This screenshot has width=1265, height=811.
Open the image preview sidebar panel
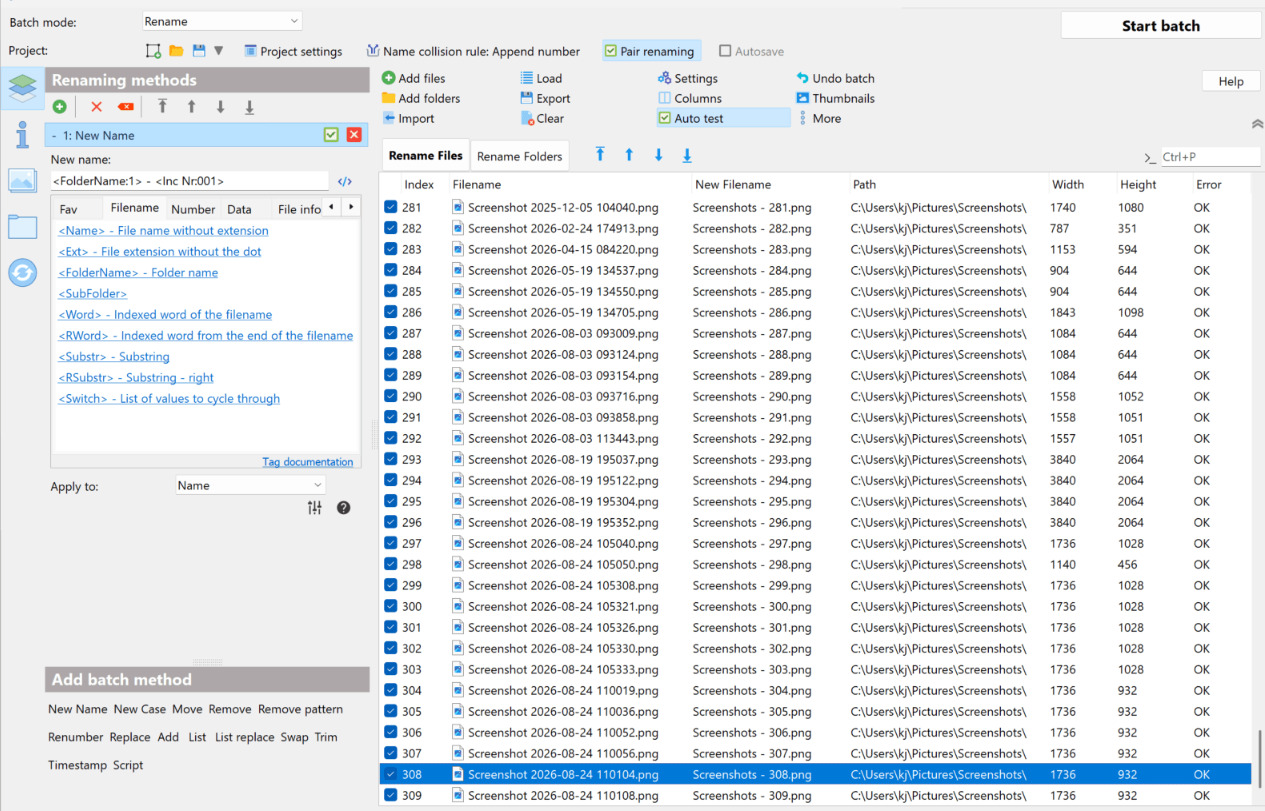[x=22, y=180]
